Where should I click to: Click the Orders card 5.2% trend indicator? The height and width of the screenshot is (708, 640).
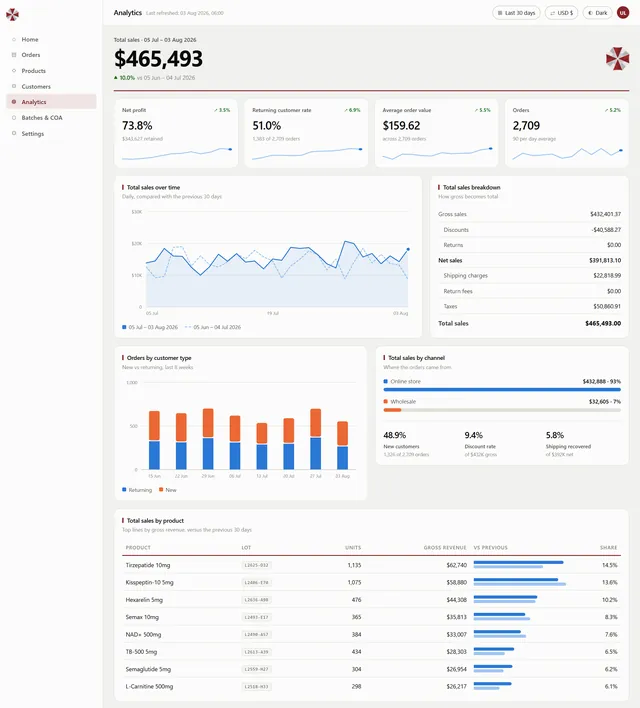coord(612,110)
